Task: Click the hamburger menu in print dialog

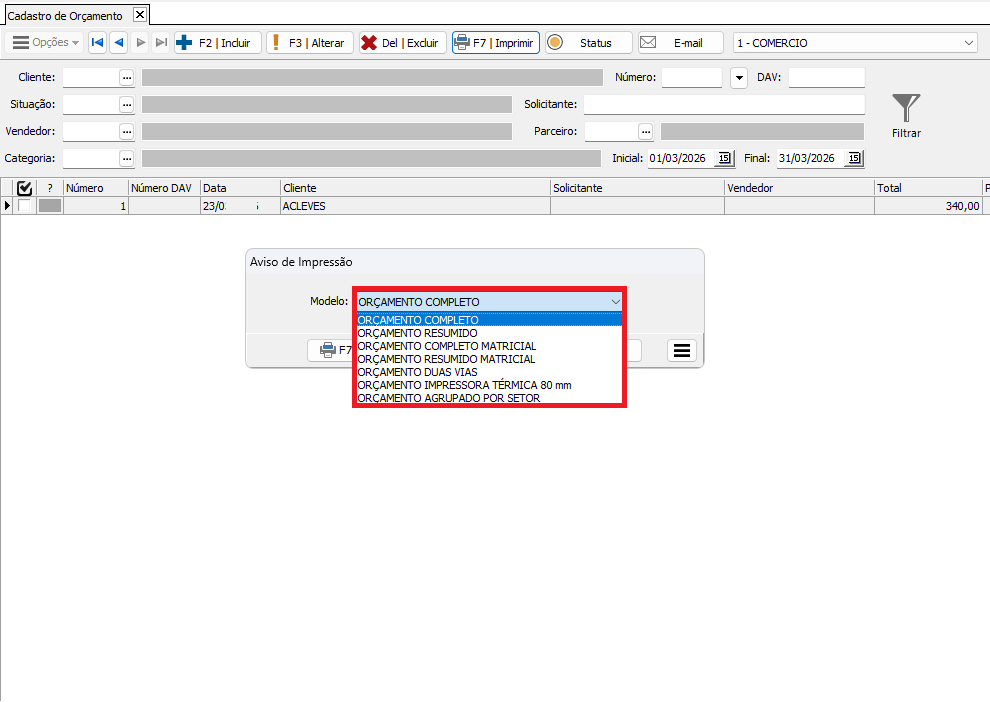Action: coord(682,350)
